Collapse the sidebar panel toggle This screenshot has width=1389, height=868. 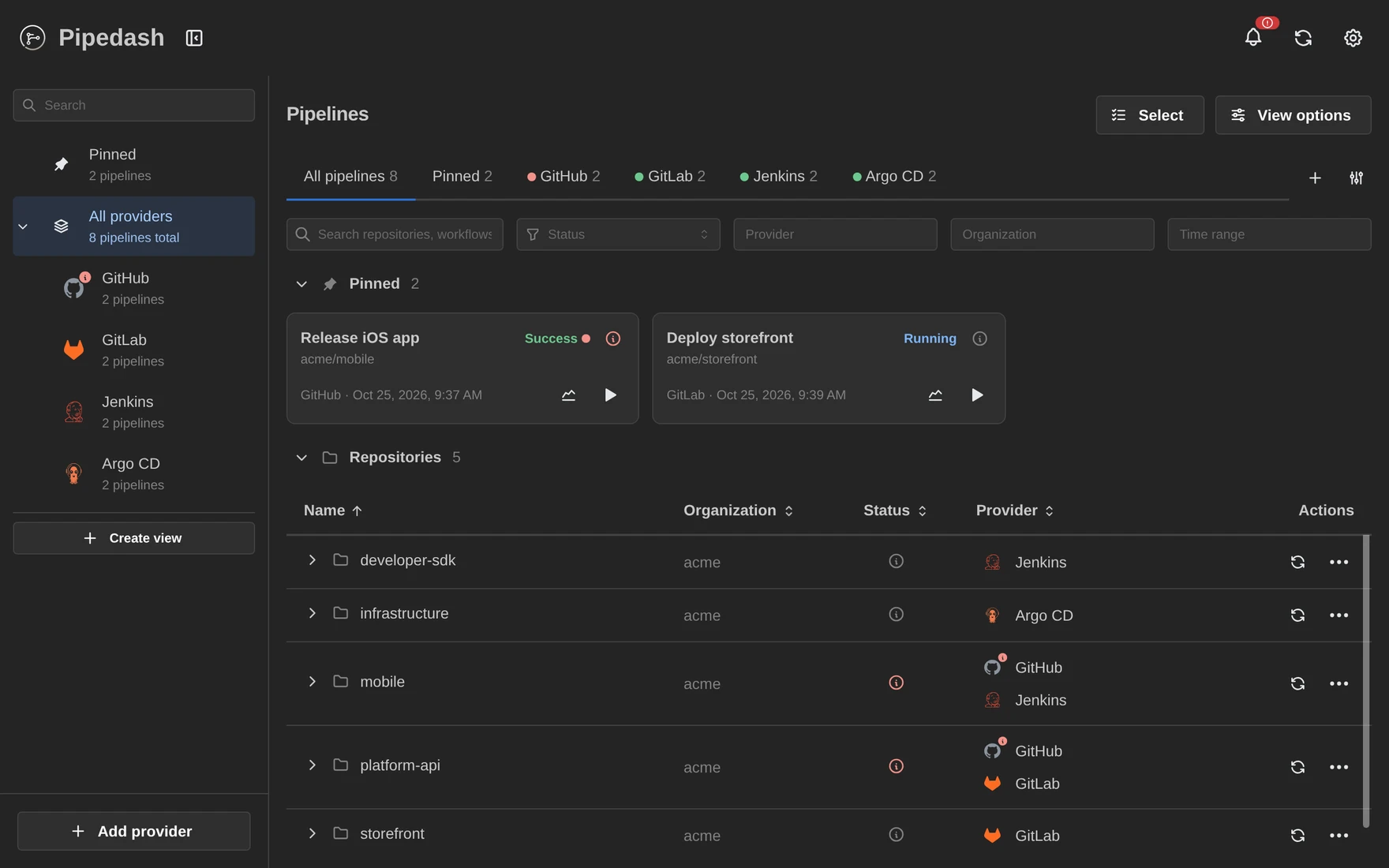pyautogui.click(x=194, y=38)
